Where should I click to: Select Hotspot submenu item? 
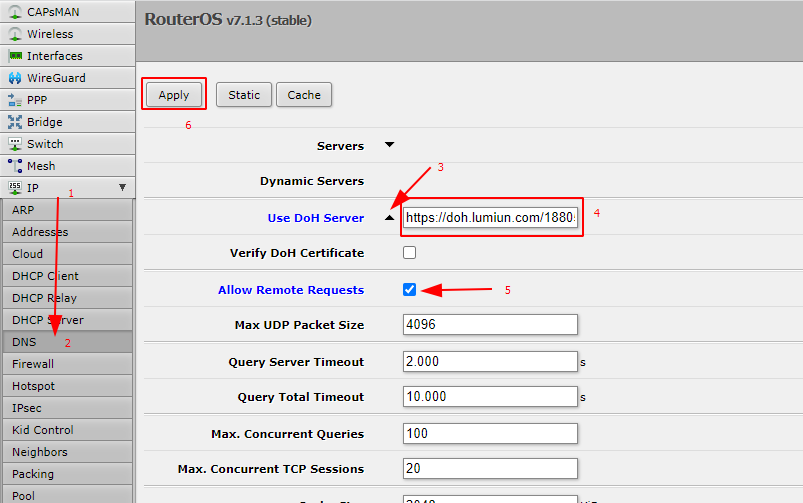pos(68,386)
